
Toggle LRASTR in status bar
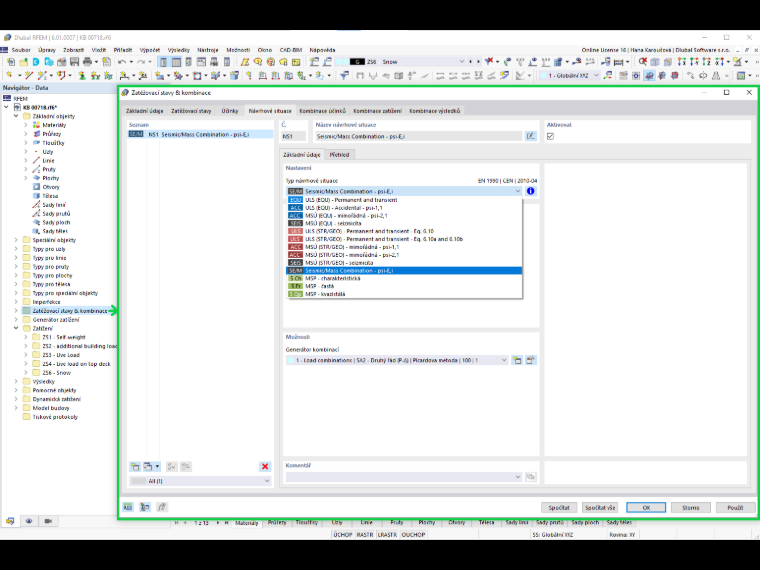pyautogui.click(x=387, y=535)
